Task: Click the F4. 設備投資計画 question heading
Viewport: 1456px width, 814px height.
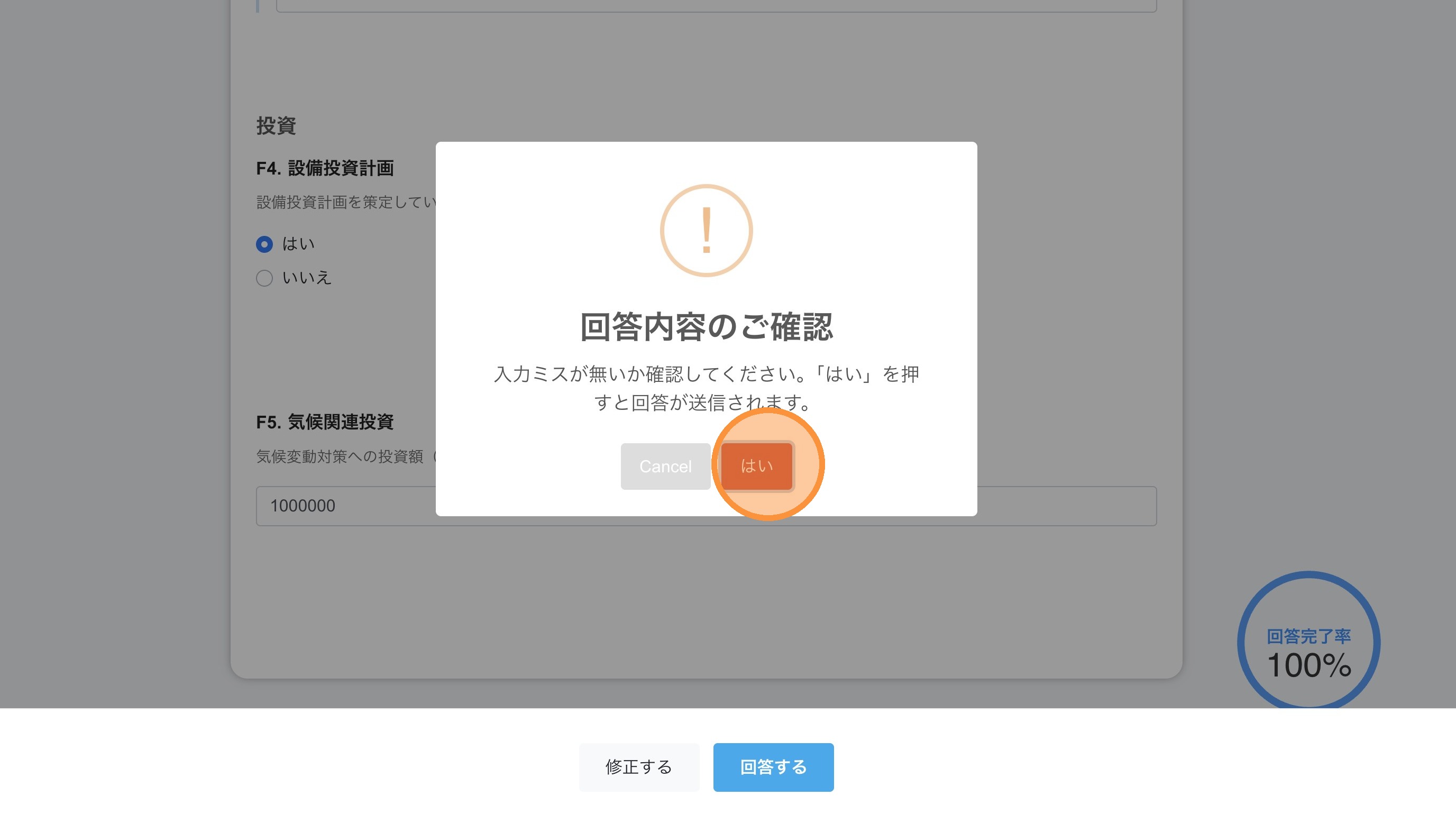Action: tap(325, 168)
